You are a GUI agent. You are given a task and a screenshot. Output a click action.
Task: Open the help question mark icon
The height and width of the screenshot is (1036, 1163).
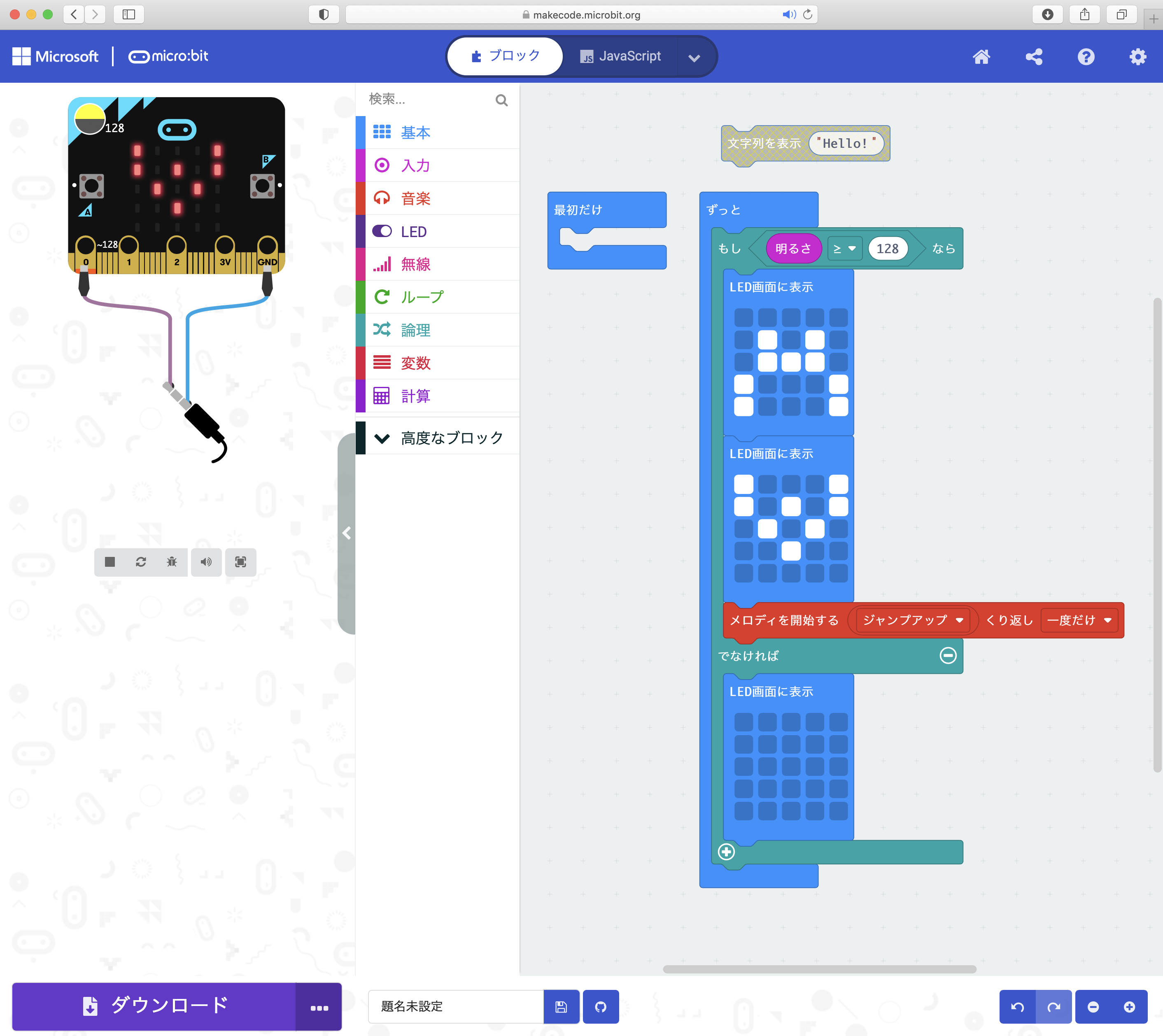click(x=1086, y=56)
